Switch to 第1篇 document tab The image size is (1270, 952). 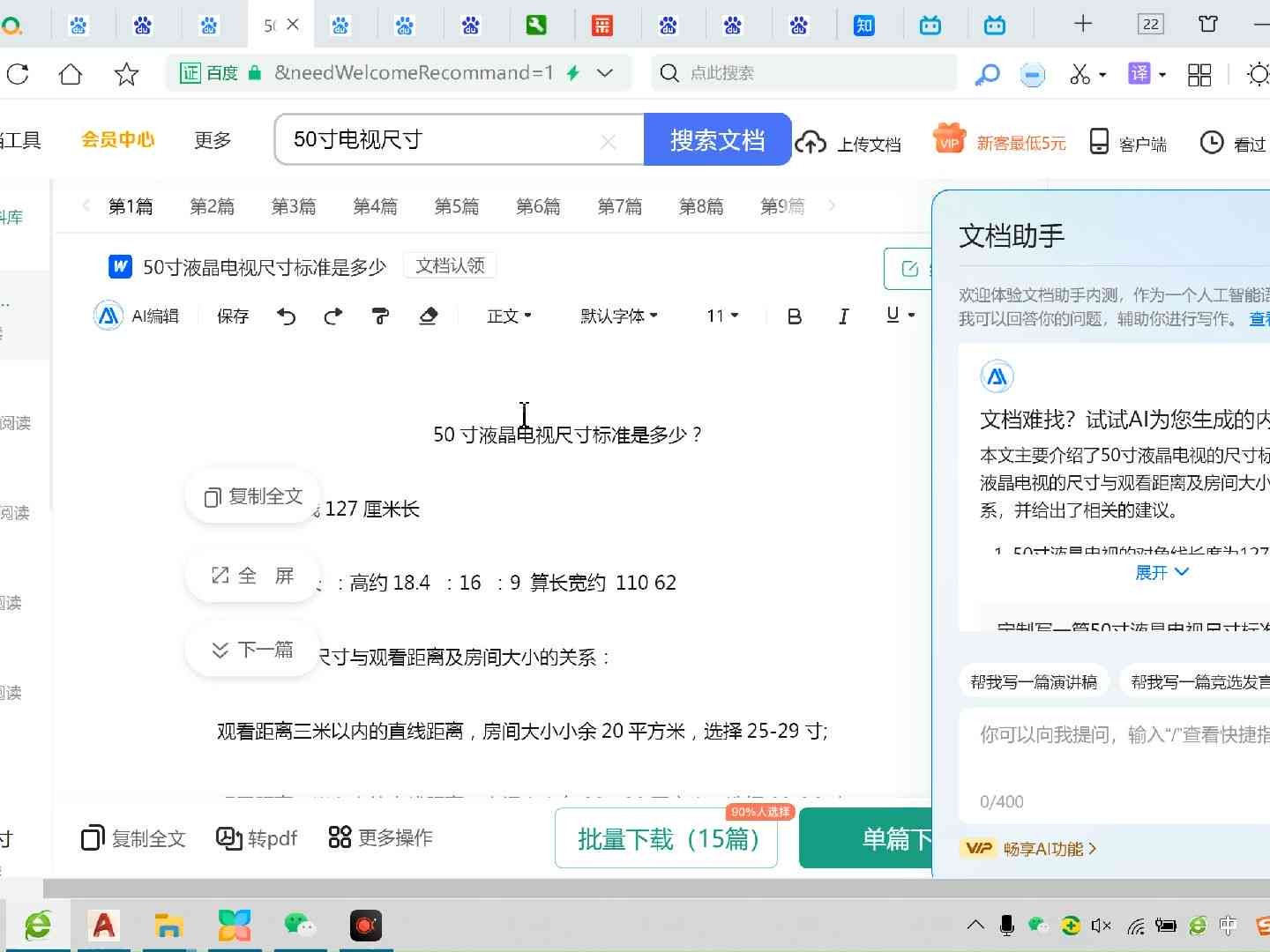click(x=131, y=206)
